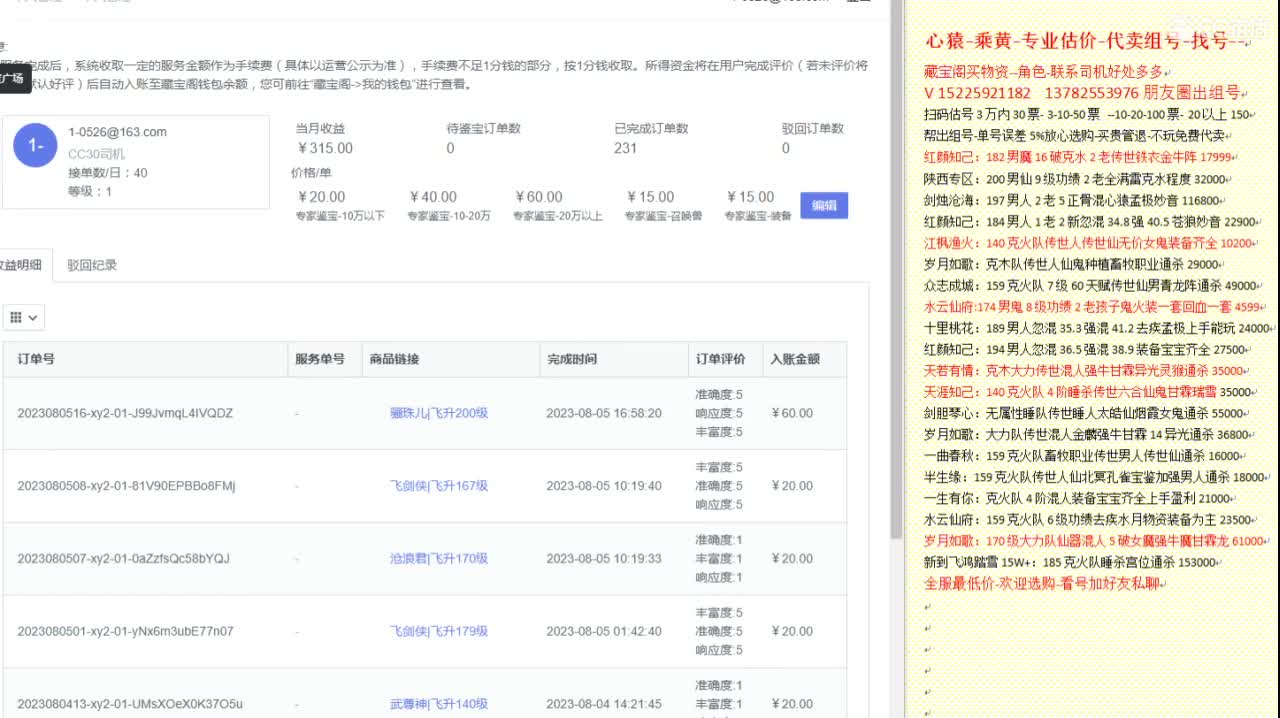The height and width of the screenshot is (718, 1280).
Task: Click the ¥40.00 price for 专家鉴宝-10-20万
Action: (x=433, y=197)
